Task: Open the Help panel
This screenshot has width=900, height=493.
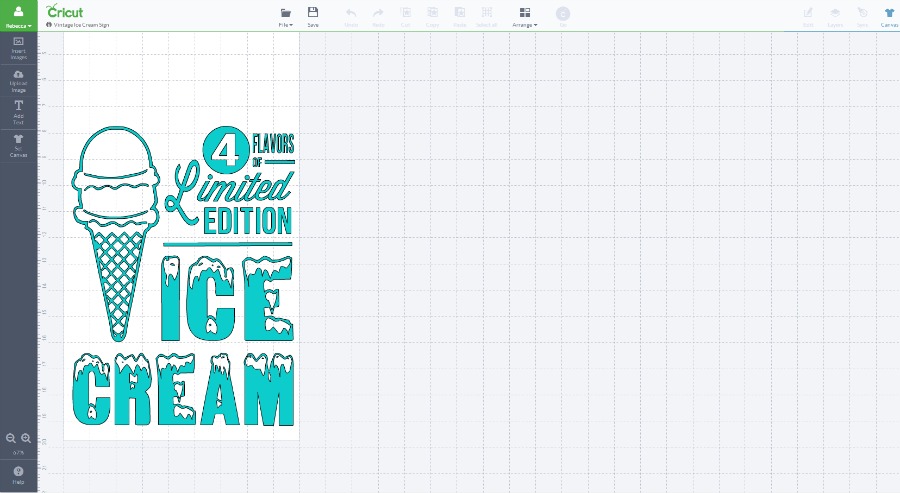Action: [x=18, y=475]
